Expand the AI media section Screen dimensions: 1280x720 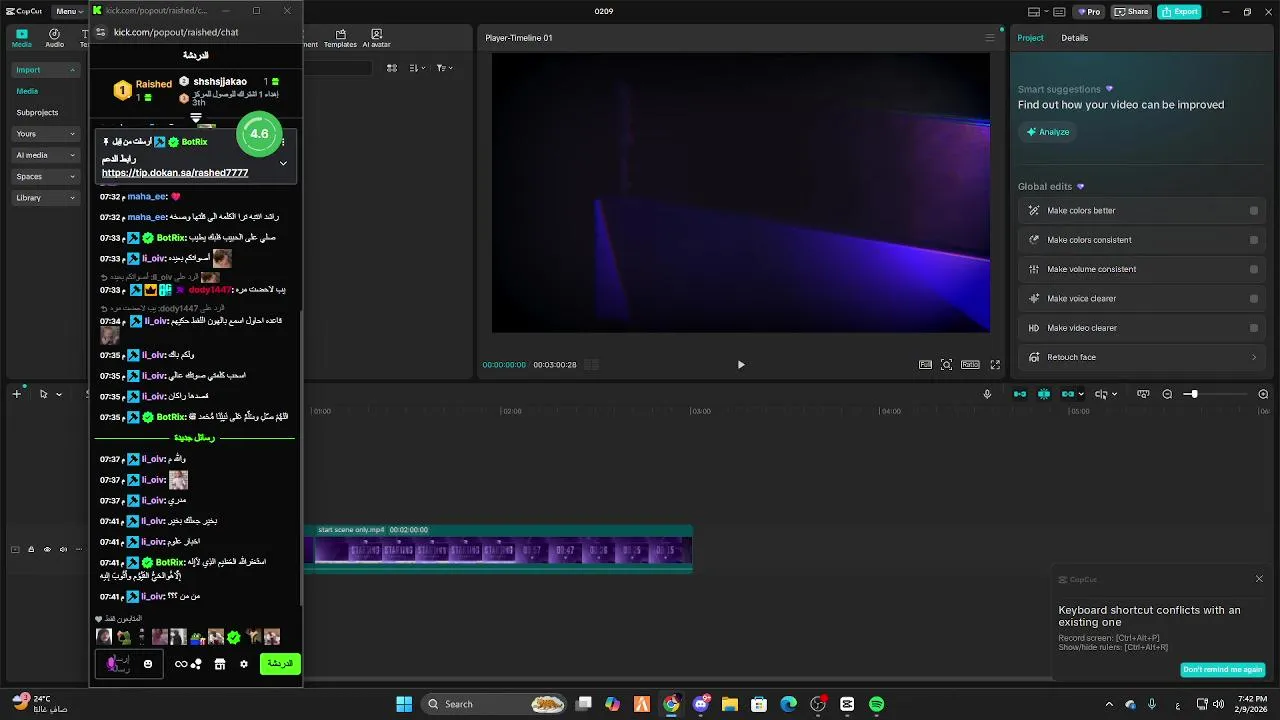[45, 155]
